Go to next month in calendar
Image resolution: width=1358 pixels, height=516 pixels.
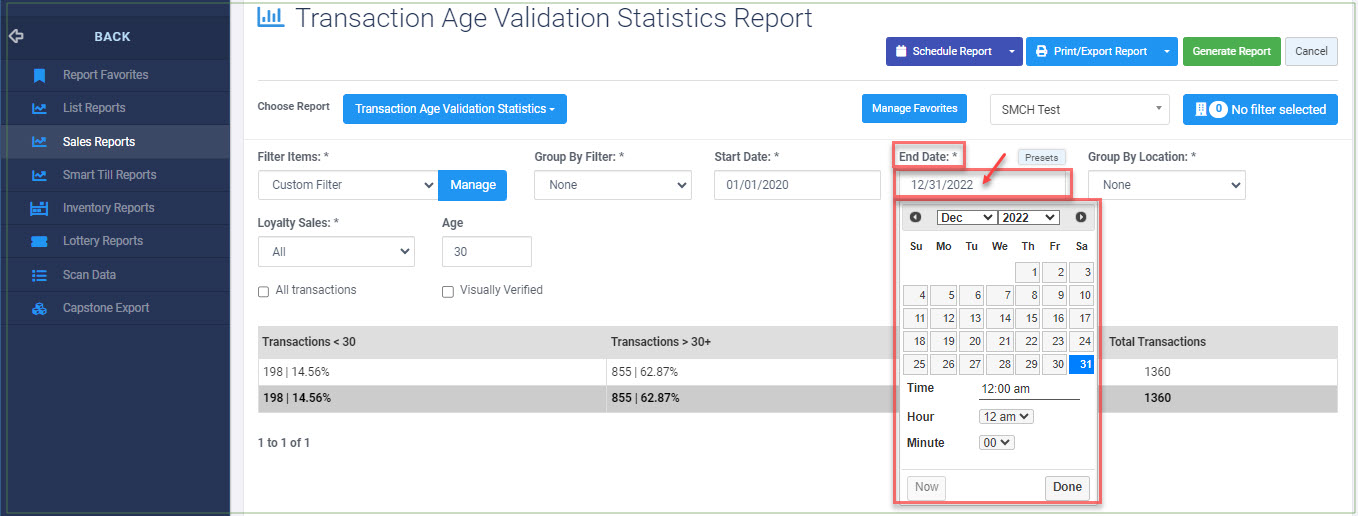(1080, 217)
